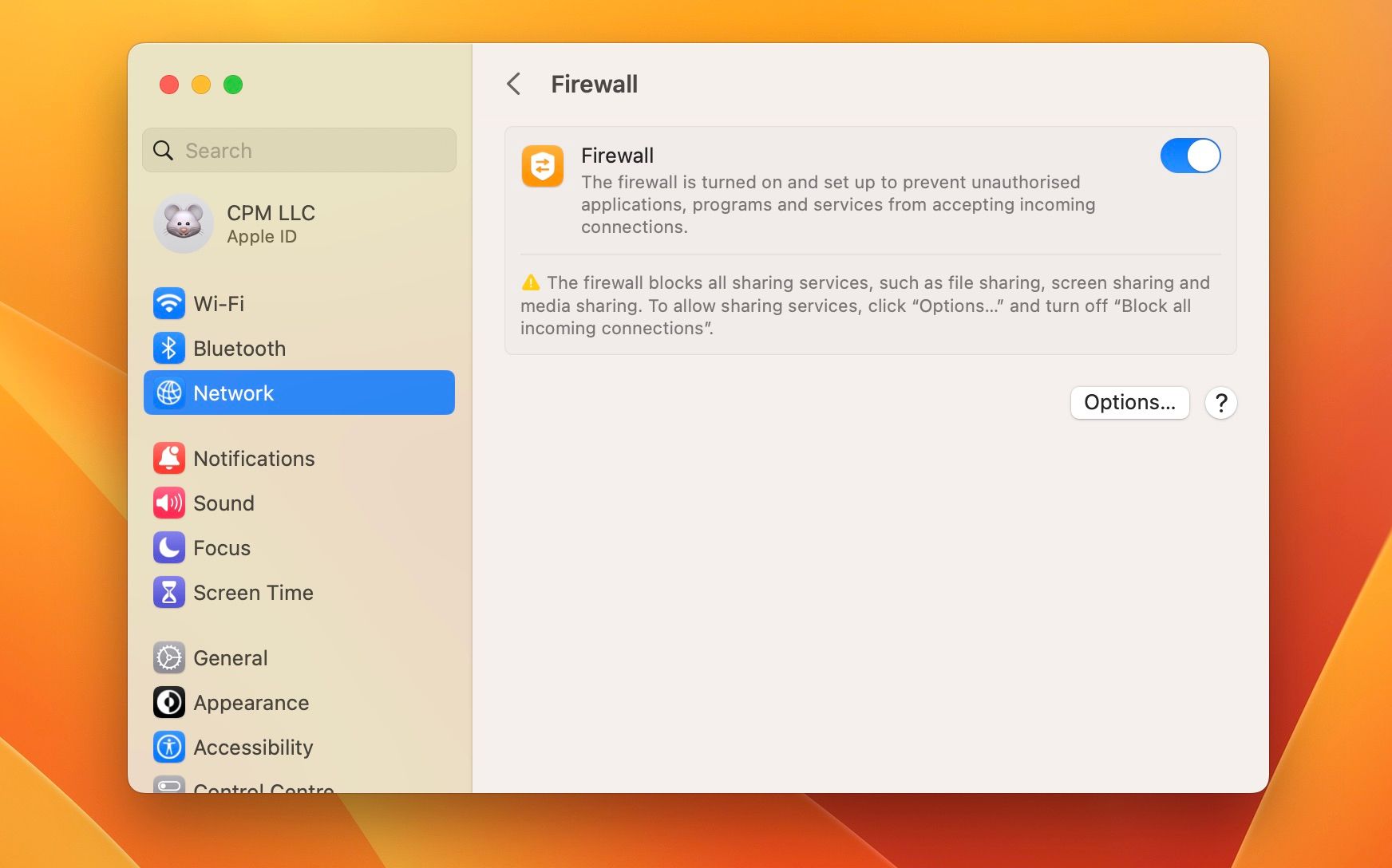
Task: Click the Notifications bell icon
Action: (x=169, y=459)
